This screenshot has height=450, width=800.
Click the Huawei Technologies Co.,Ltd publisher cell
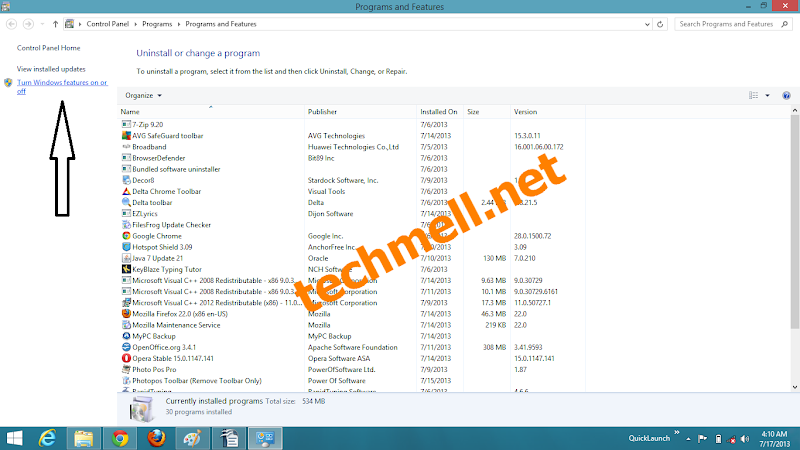click(353, 147)
